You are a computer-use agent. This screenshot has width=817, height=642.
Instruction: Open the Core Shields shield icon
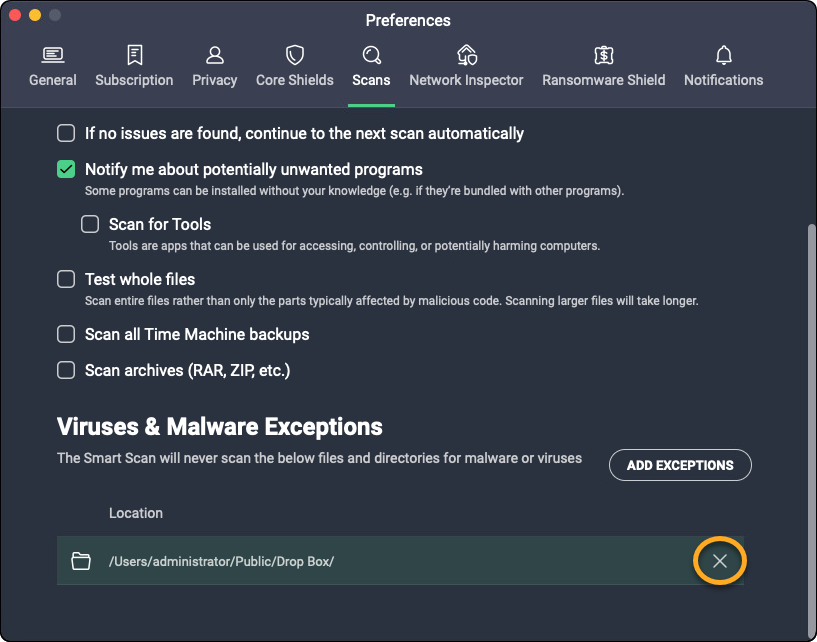(295, 55)
